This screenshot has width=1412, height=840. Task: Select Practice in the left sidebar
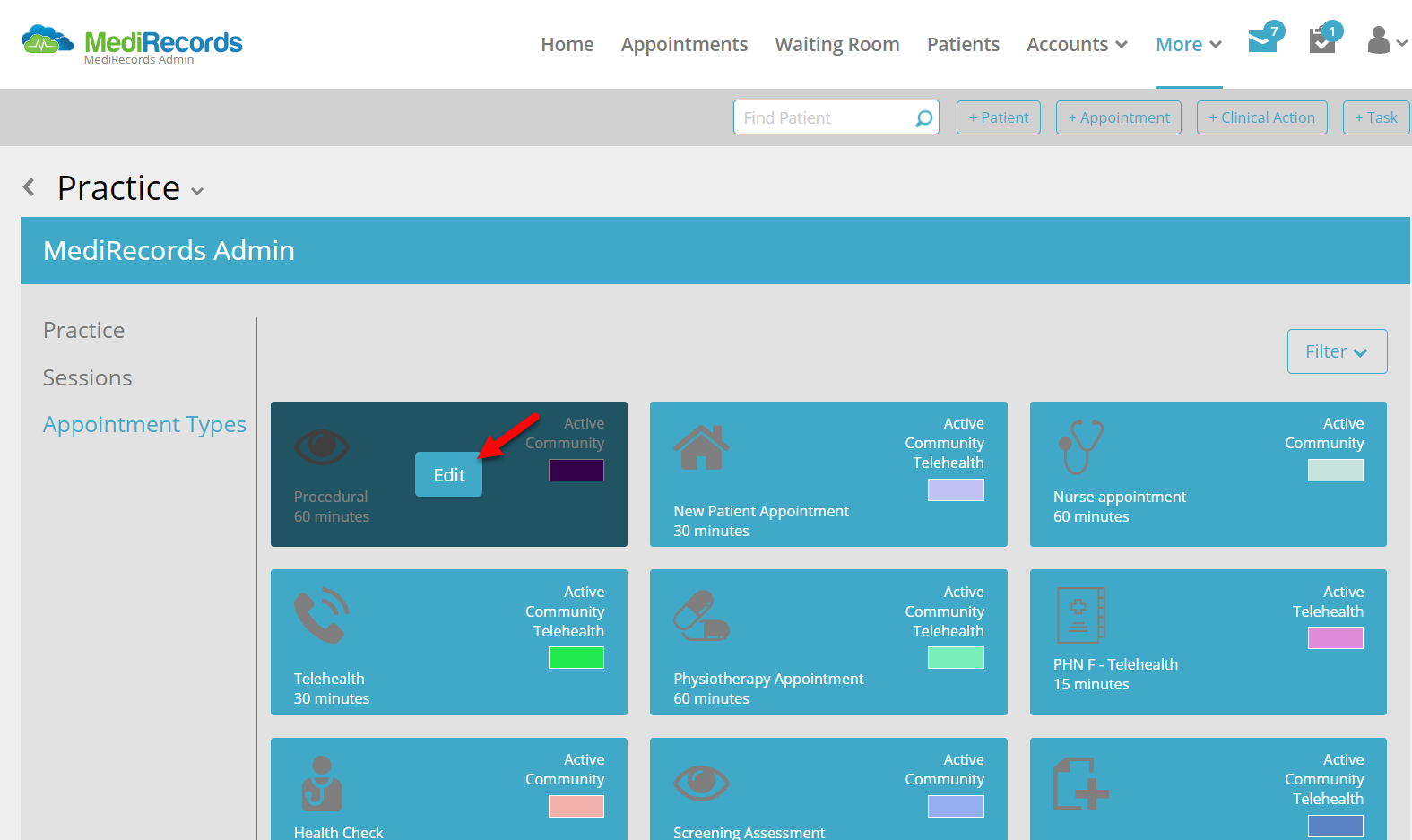[x=84, y=330]
